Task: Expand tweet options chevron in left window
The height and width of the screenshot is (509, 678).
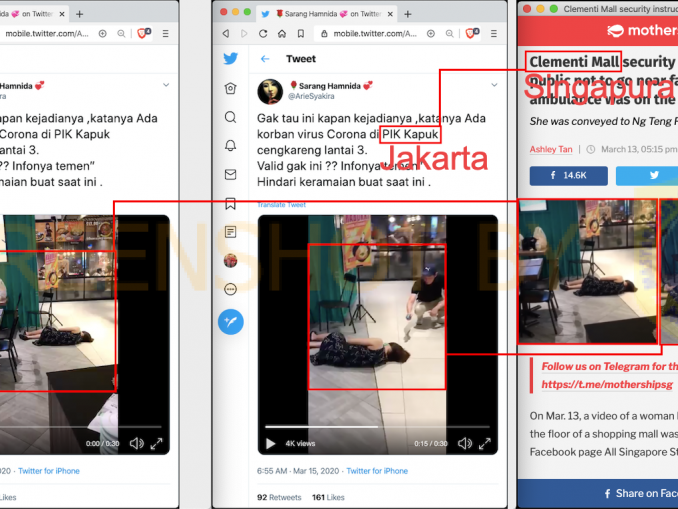Action: 166,85
